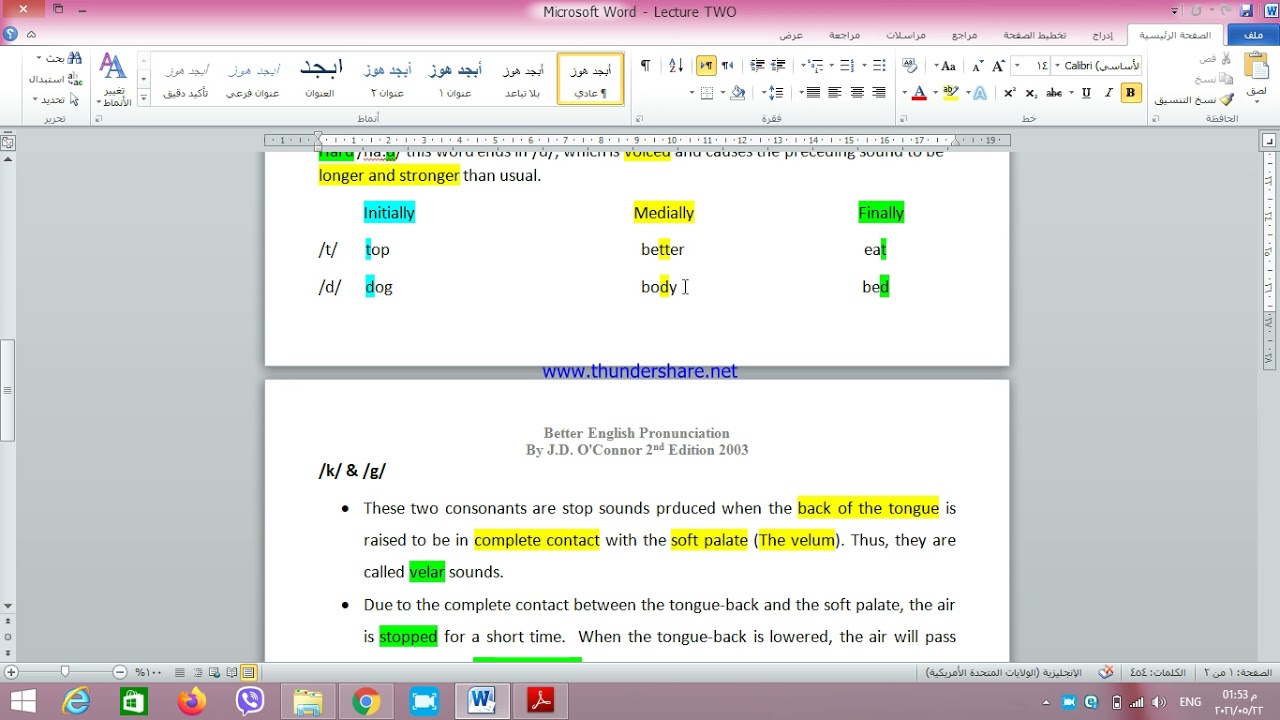Image resolution: width=1280 pixels, height=720 pixels.
Task: Click the Cut scissors icon
Action: click(x=1226, y=59)
